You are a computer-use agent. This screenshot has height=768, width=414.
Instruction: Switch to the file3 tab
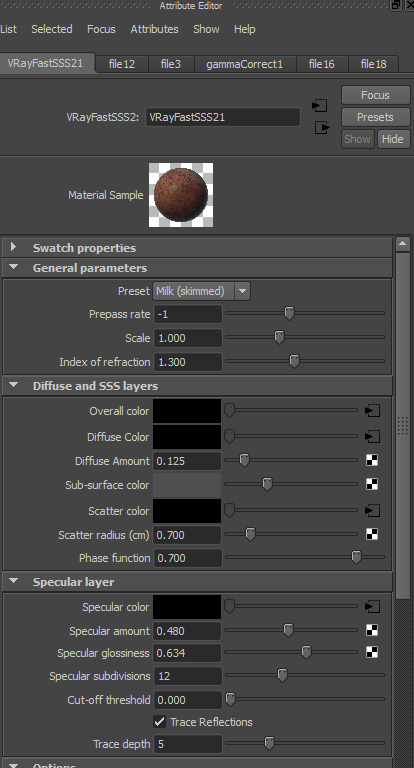click(171, 64)
